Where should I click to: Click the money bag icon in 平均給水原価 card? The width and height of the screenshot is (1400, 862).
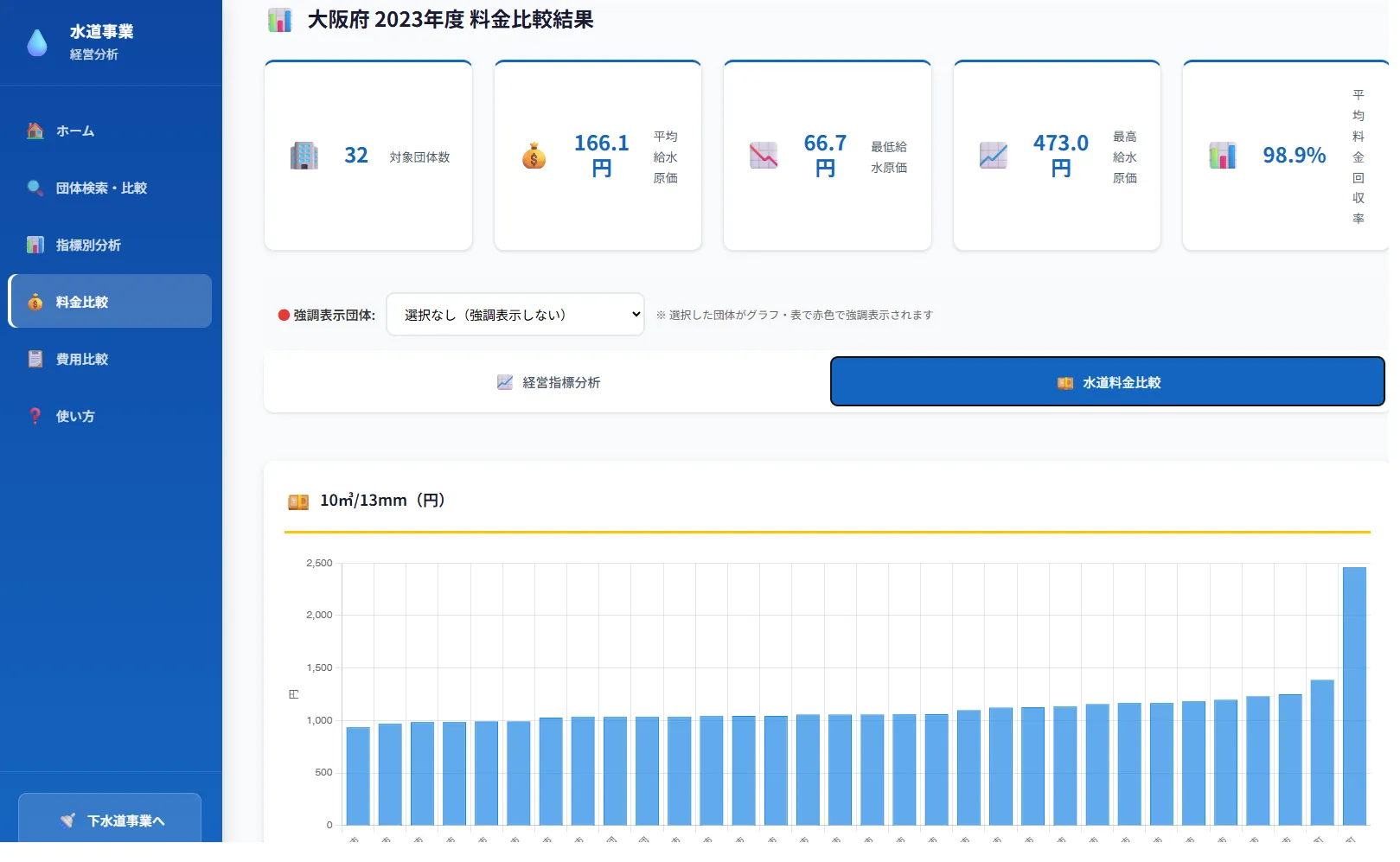coord(534,156)
